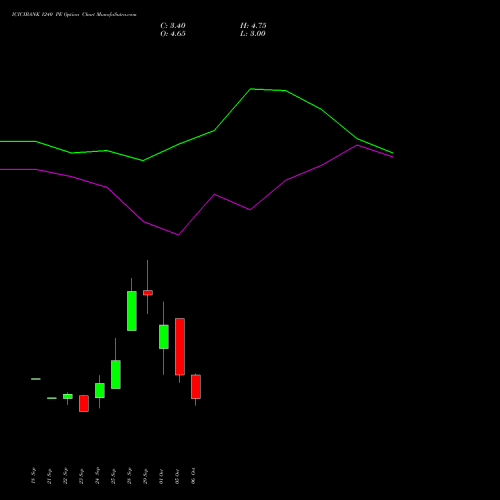500x500 pixels.
Task: Select the high value H: 4.75
Action: pyautogui.click(x=253, y=26)
